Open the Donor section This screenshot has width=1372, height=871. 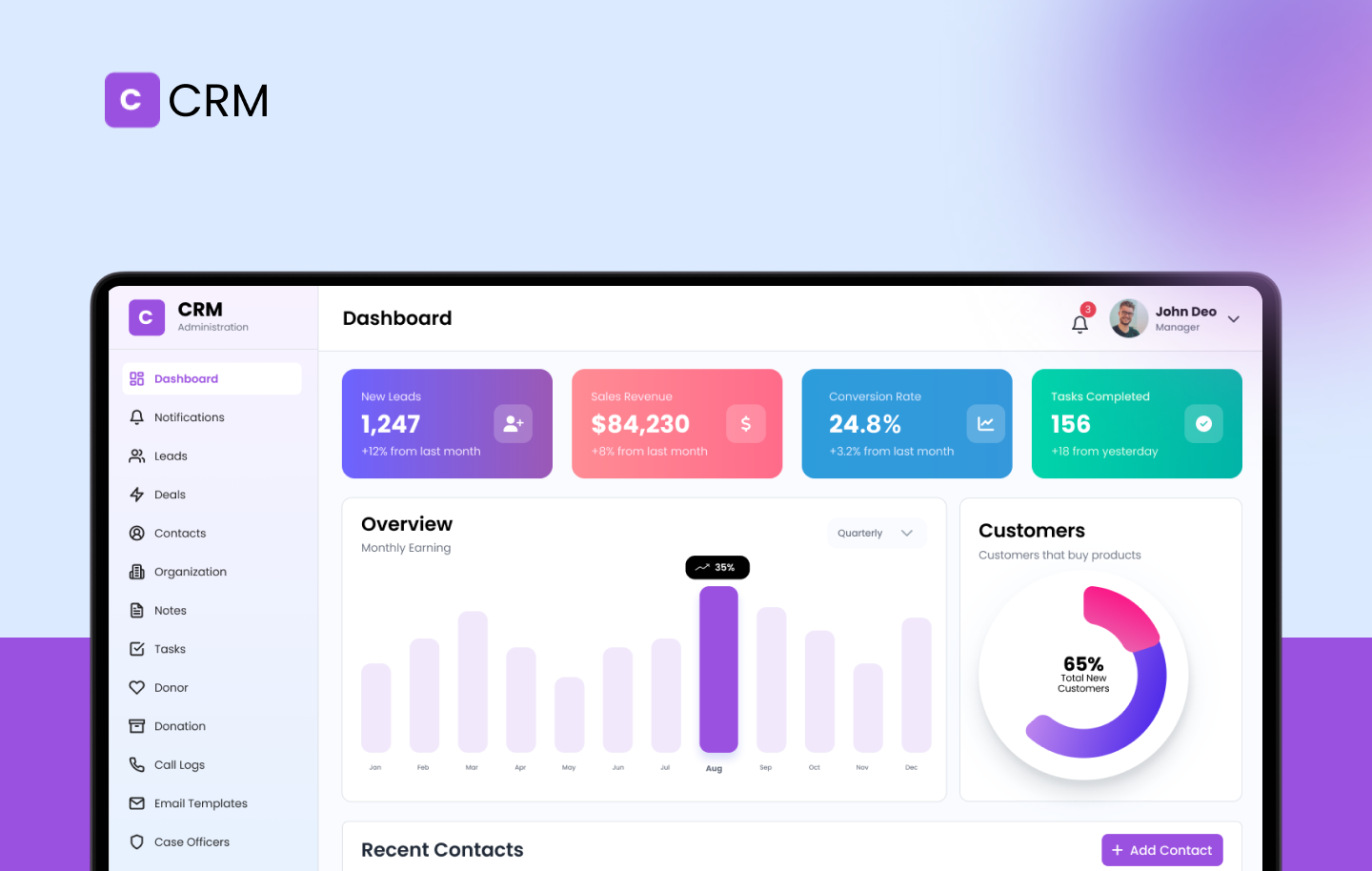pos(171,687)
